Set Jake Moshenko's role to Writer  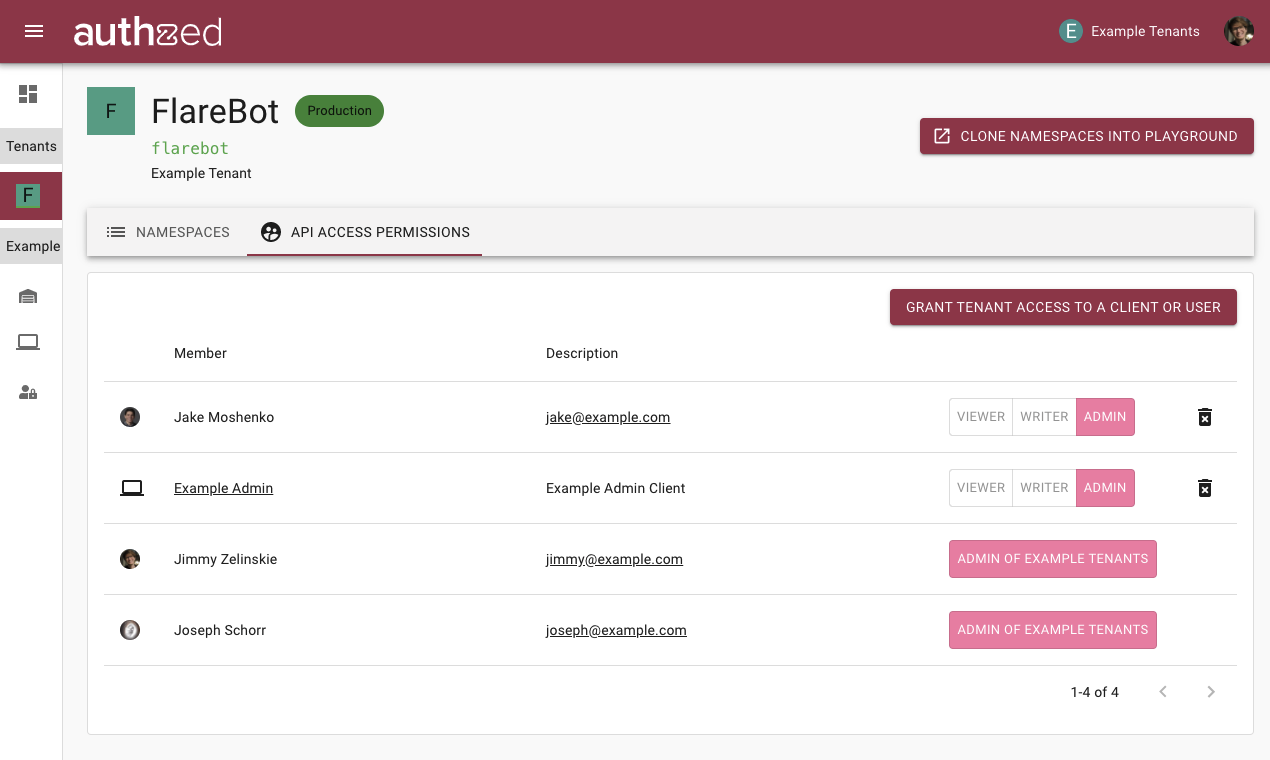[1045, 417]
